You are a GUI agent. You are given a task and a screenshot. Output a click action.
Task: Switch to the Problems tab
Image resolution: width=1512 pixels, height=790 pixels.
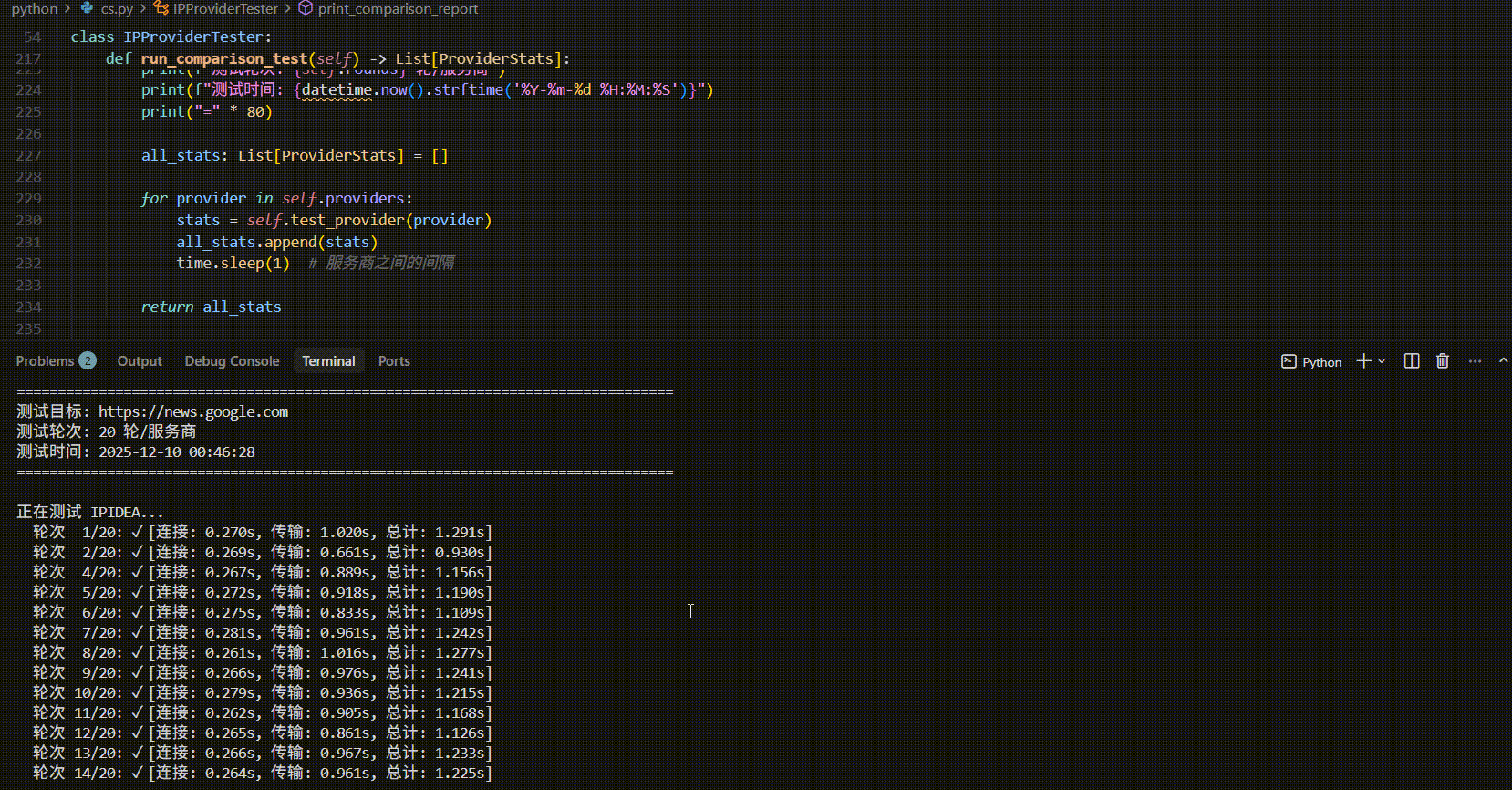[45, 361]
